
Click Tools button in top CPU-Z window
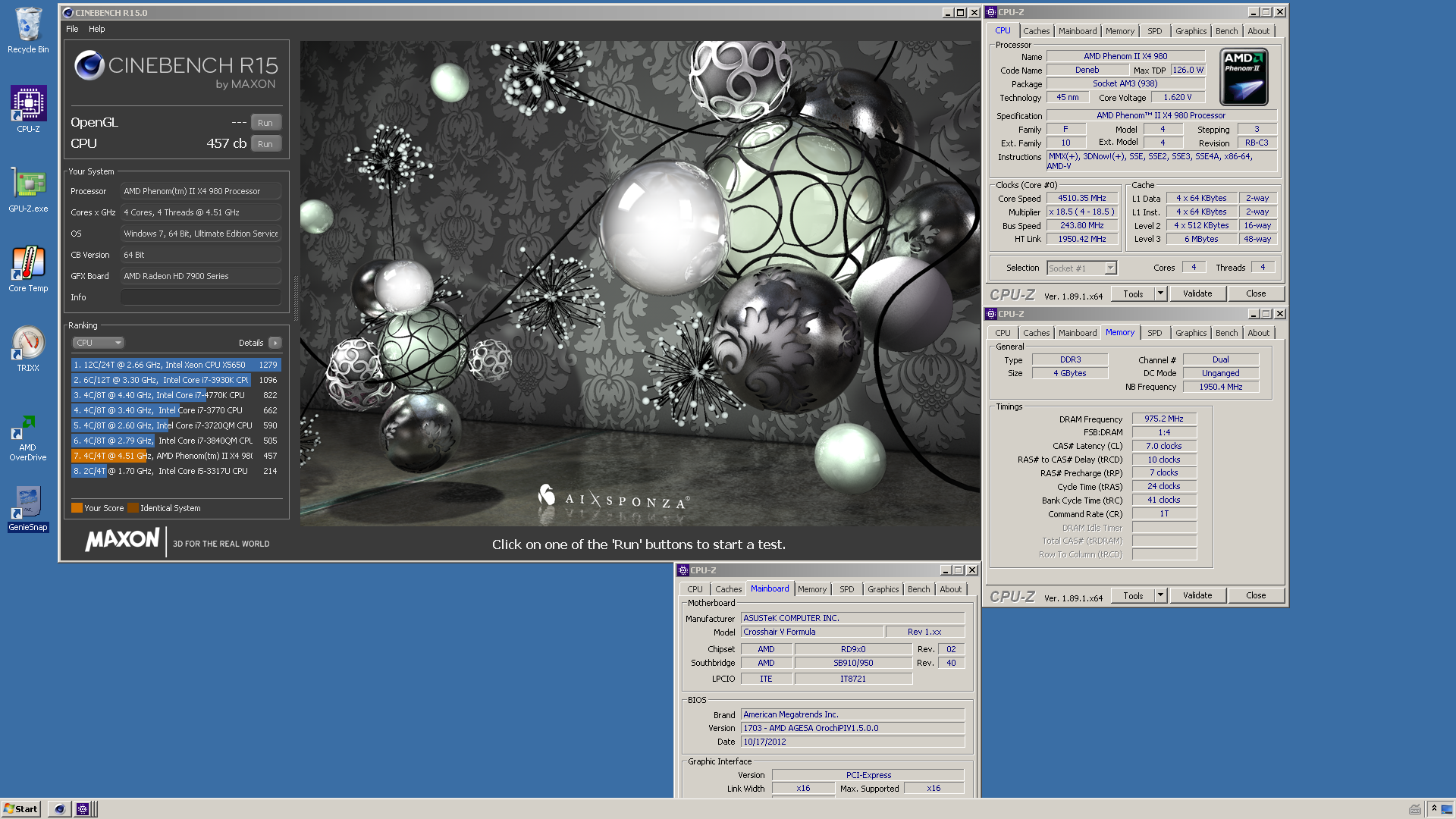(1133, 293)
